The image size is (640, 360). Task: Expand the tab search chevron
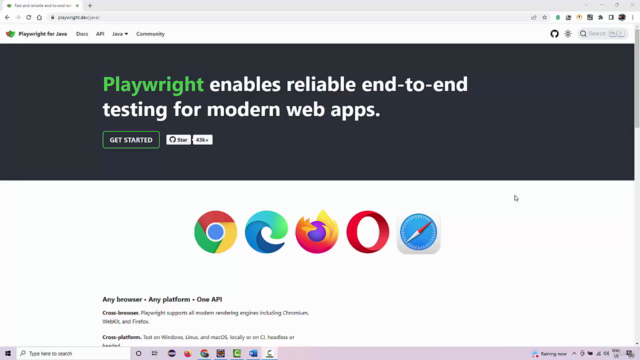coord(586,5)
